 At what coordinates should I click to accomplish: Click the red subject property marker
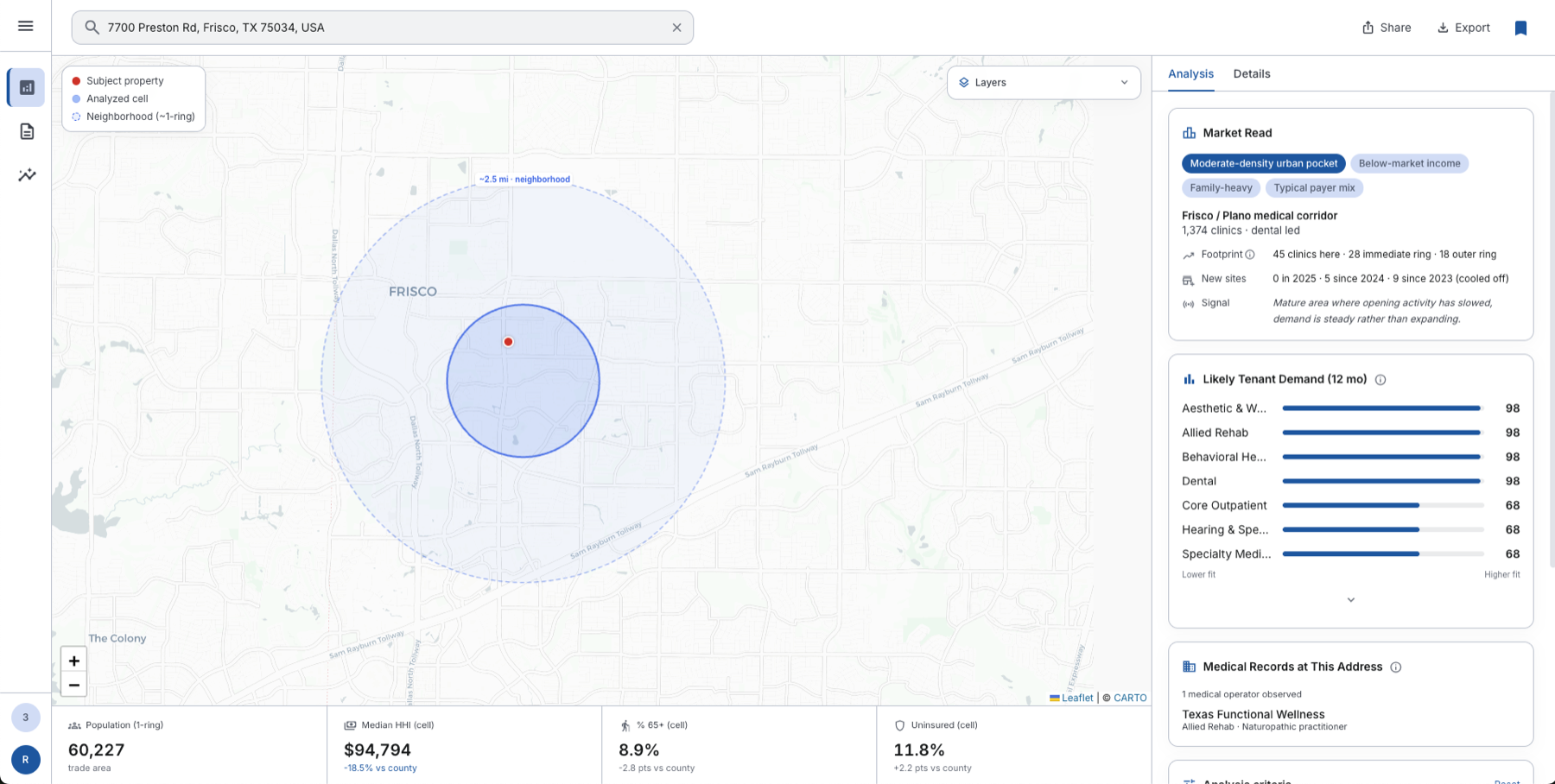509,342
